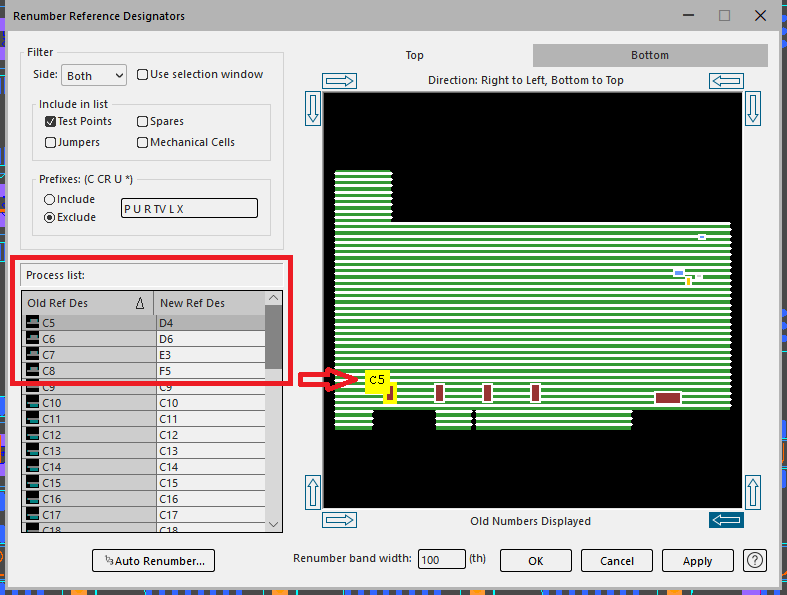Click the process list scrollbar down arrow
The width and height of the screenshot is (787, 595).
coord(273,524)
